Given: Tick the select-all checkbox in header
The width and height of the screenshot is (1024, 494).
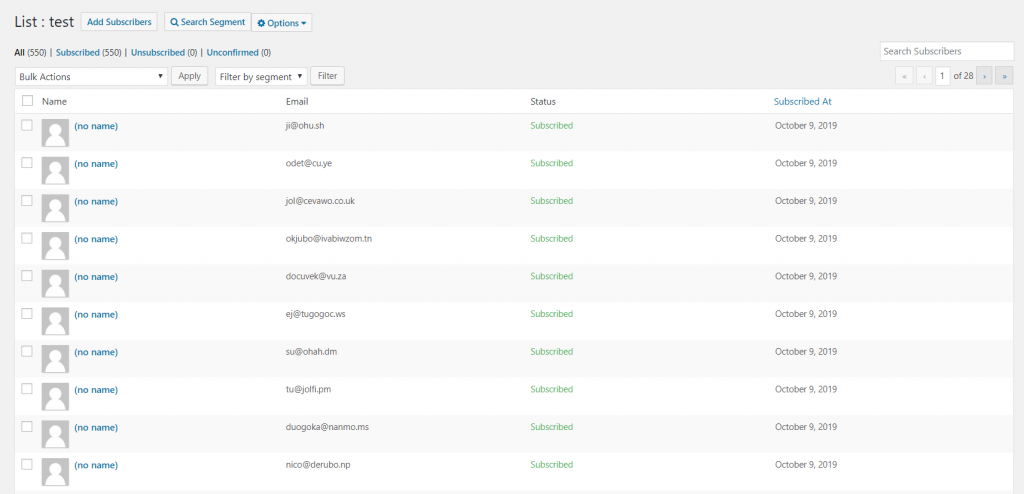Looking at the screenshot, I should (27, 101).
